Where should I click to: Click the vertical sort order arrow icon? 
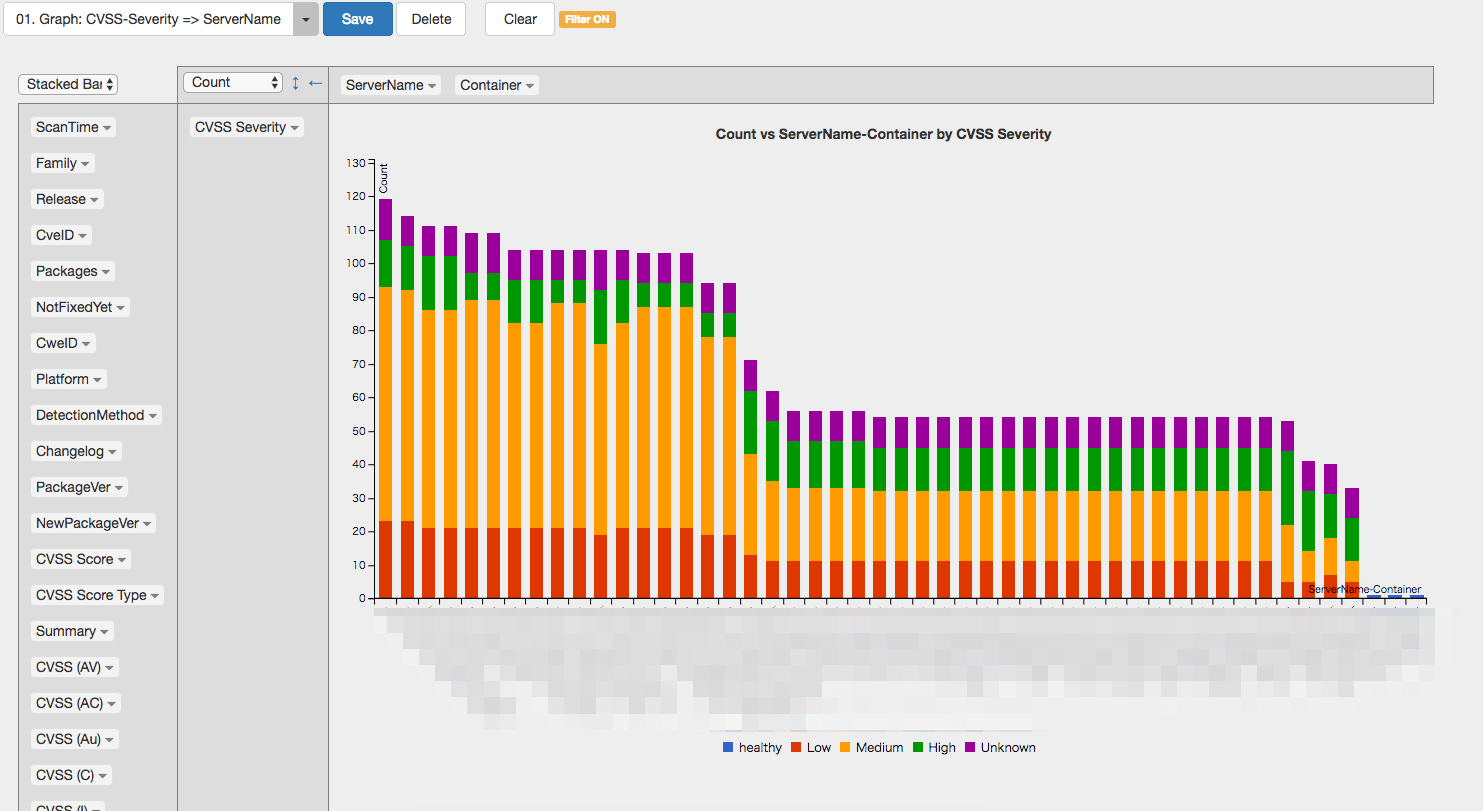296,83
